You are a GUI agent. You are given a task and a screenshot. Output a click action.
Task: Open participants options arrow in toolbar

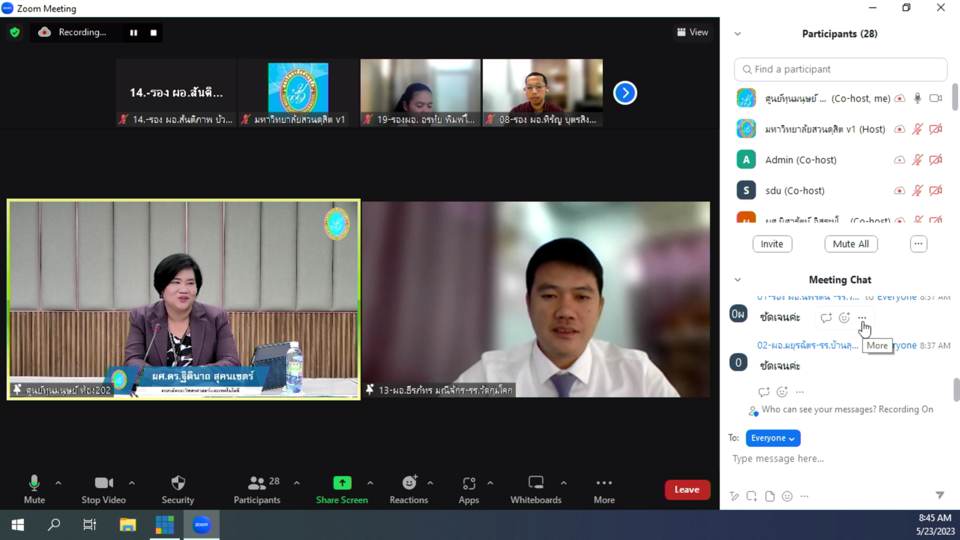(297, 483)
